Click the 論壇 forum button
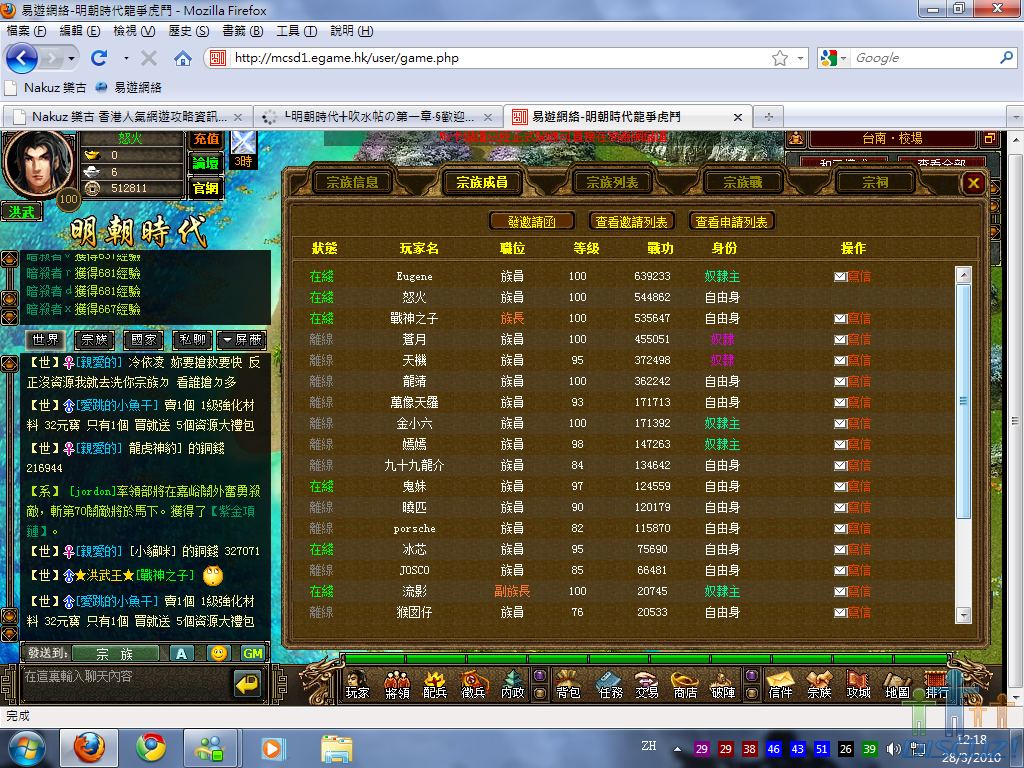Screen dimensions: 1024x768 (x=206, y=163)
